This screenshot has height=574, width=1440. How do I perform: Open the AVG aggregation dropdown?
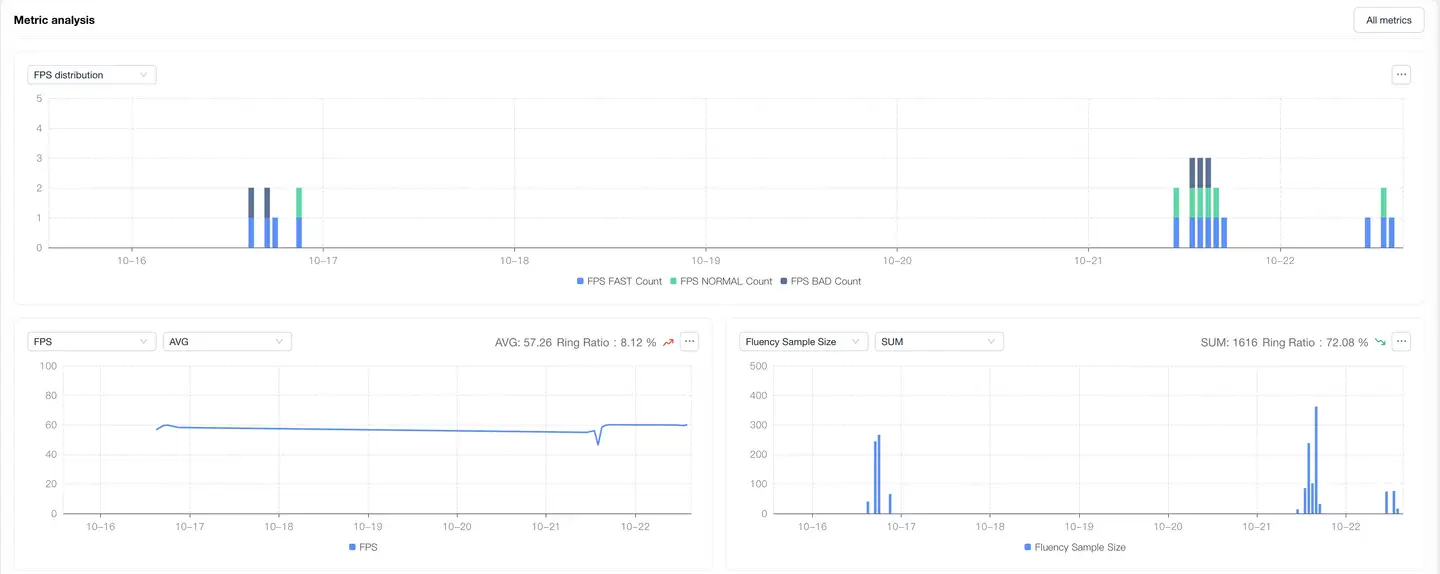(x=227, y=342)
